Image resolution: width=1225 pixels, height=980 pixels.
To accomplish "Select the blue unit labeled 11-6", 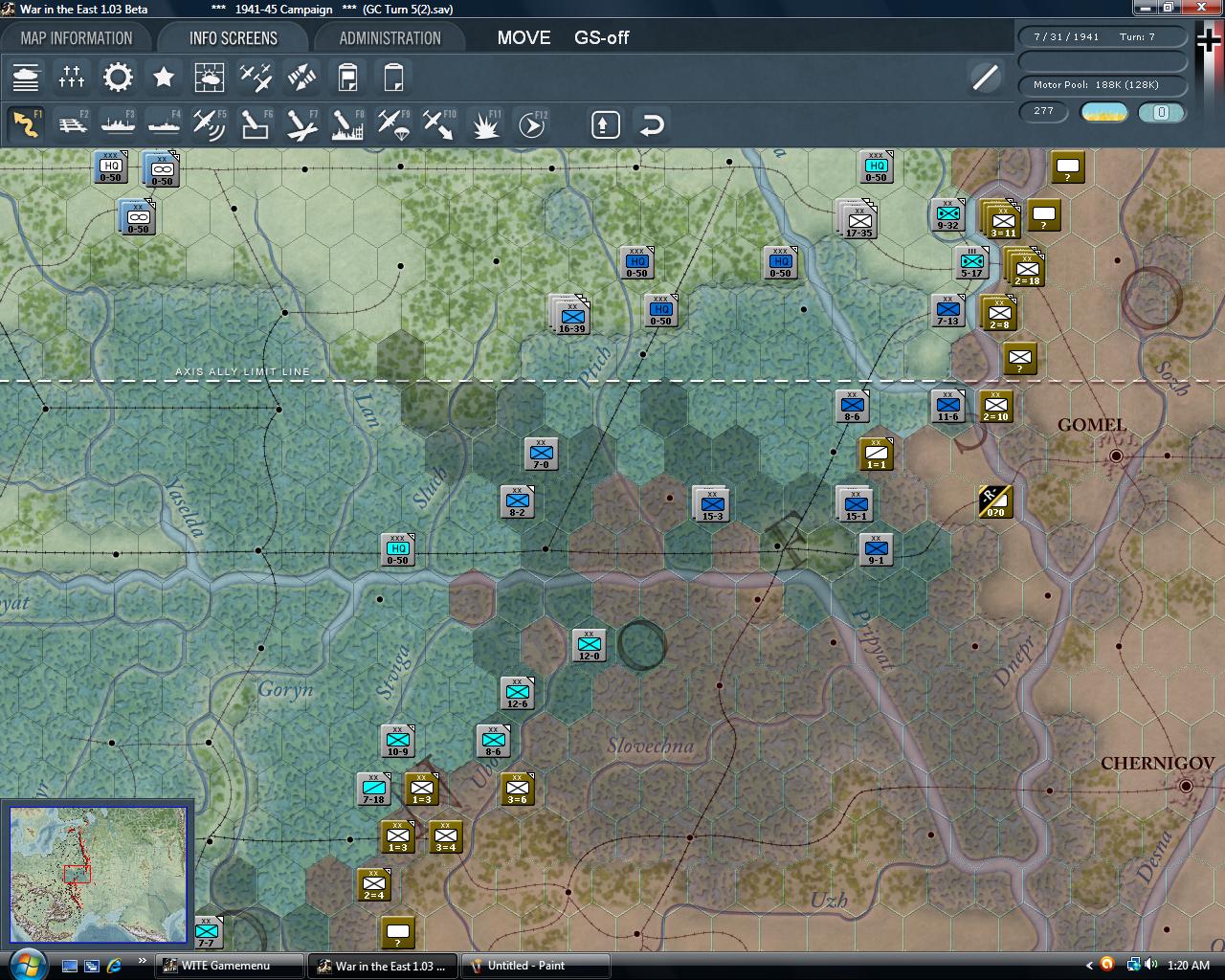I will click(x=947, y=407).
